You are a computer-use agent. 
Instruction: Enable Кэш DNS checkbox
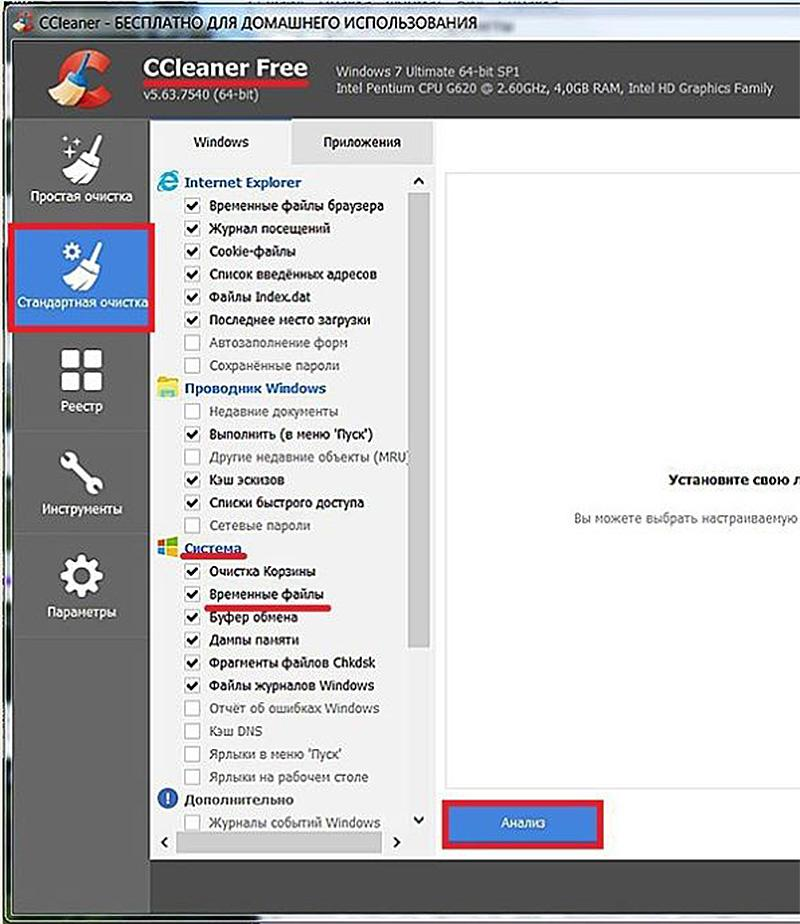click(192, 731)
